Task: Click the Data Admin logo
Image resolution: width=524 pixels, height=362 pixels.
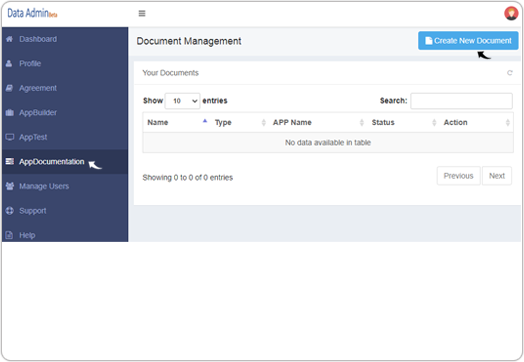Action: (32, 13)
